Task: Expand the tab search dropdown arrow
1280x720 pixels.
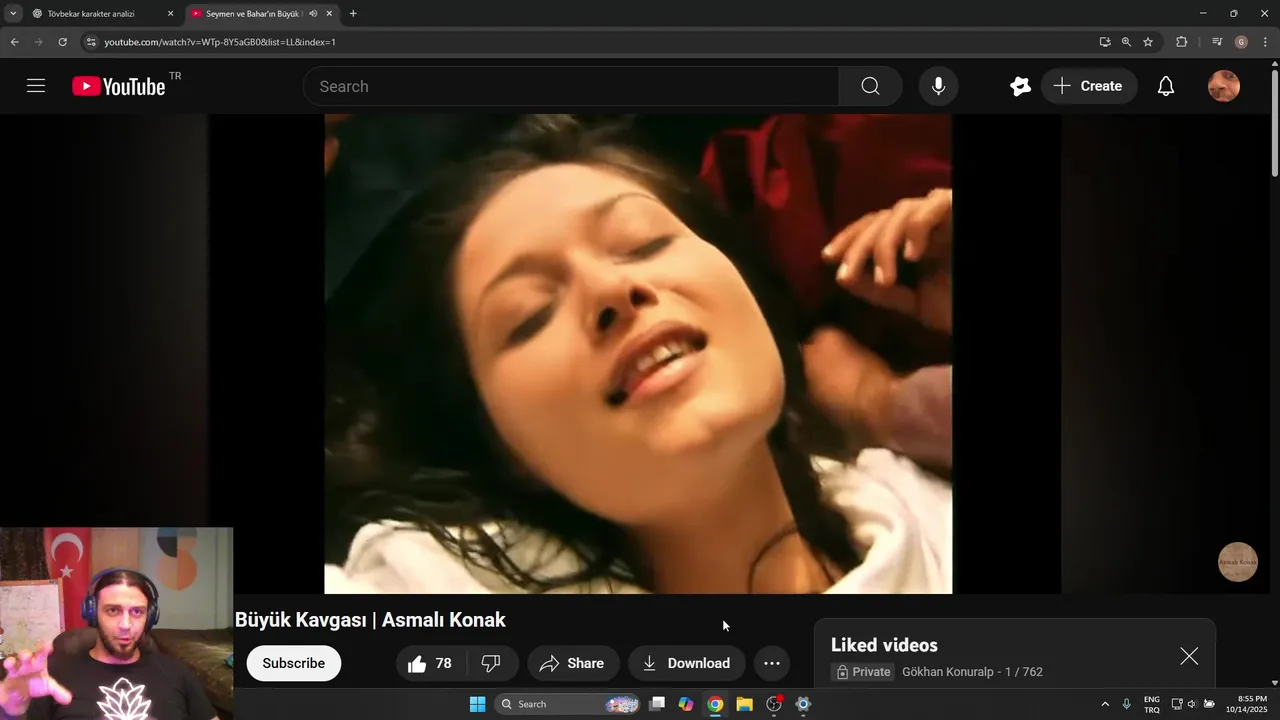Action: coord(13,14)
